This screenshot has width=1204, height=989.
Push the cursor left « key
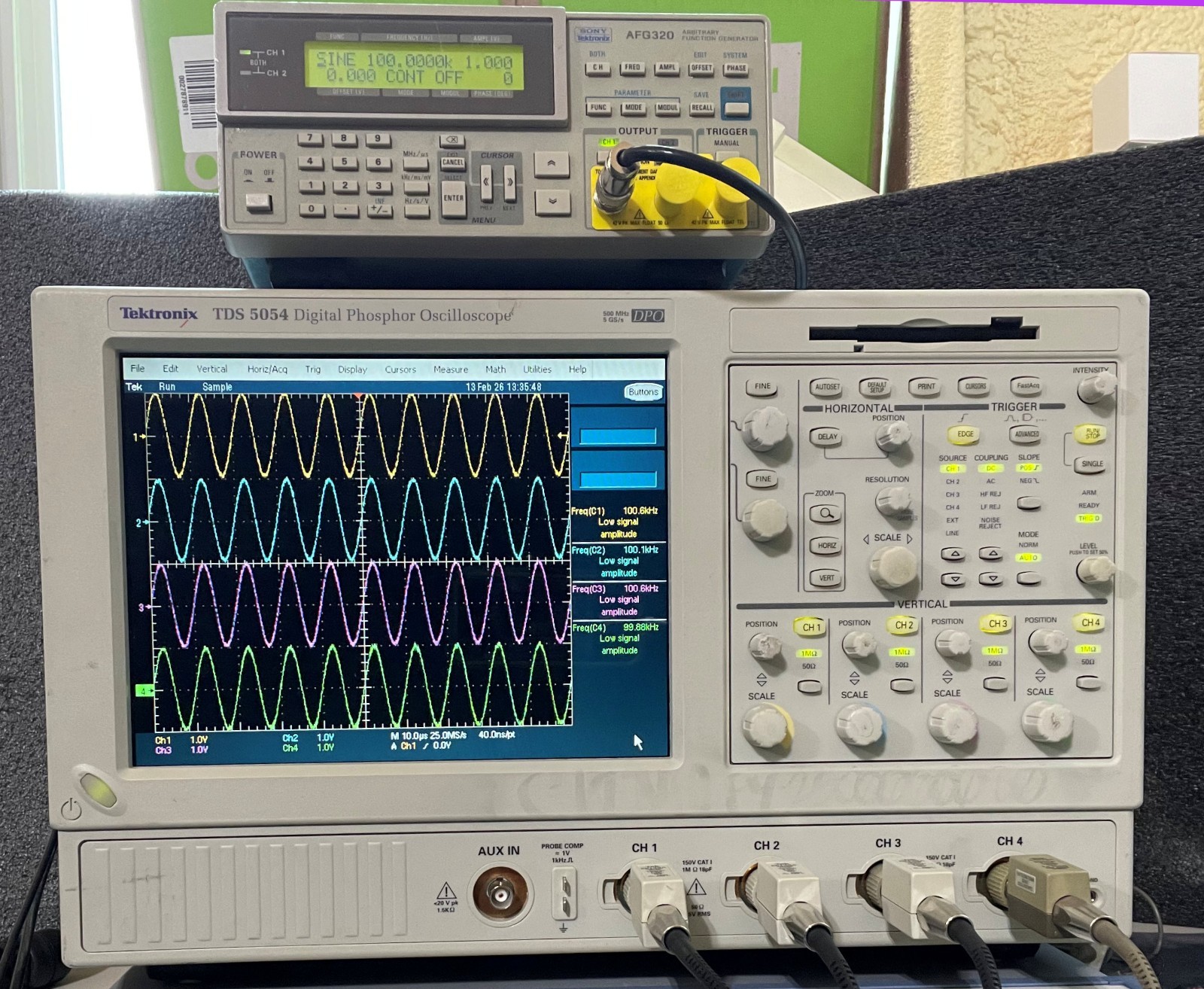pos(486,182)
